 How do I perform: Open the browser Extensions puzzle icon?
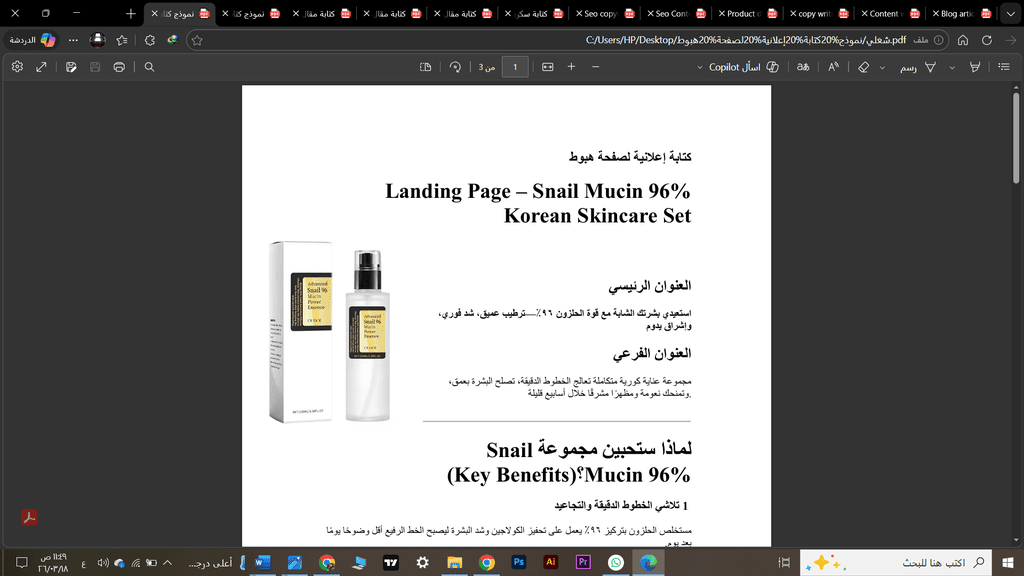(150, 40)
